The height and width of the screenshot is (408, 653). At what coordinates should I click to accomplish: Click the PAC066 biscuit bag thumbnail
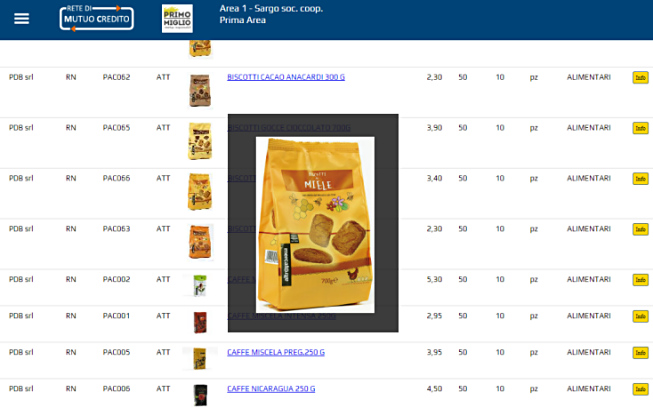(200, 192)
